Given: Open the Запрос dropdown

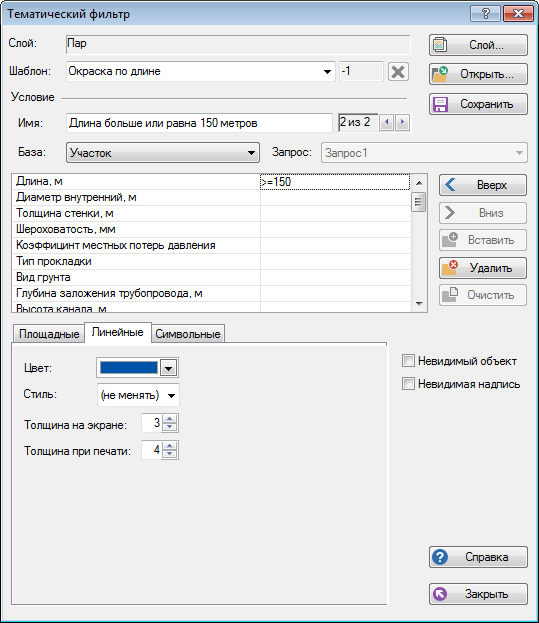Looking at the screenshot, I should coord(424,153).
